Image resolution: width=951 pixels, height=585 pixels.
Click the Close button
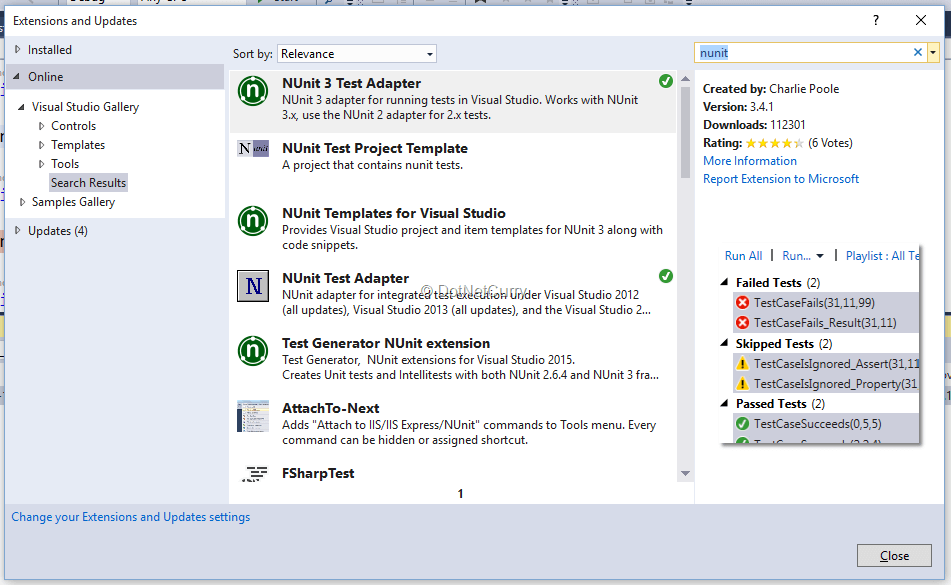(x=894, y=555)
